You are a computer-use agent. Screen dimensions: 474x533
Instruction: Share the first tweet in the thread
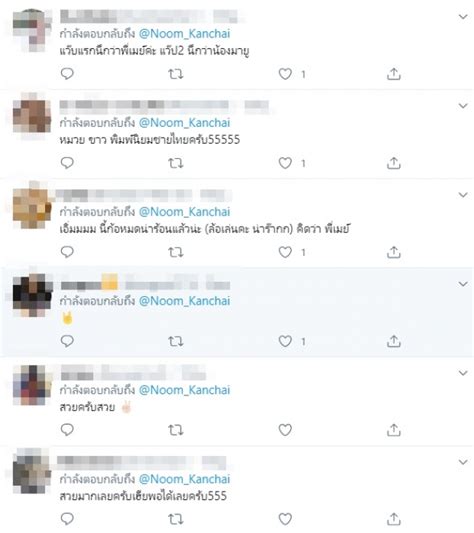394,74
